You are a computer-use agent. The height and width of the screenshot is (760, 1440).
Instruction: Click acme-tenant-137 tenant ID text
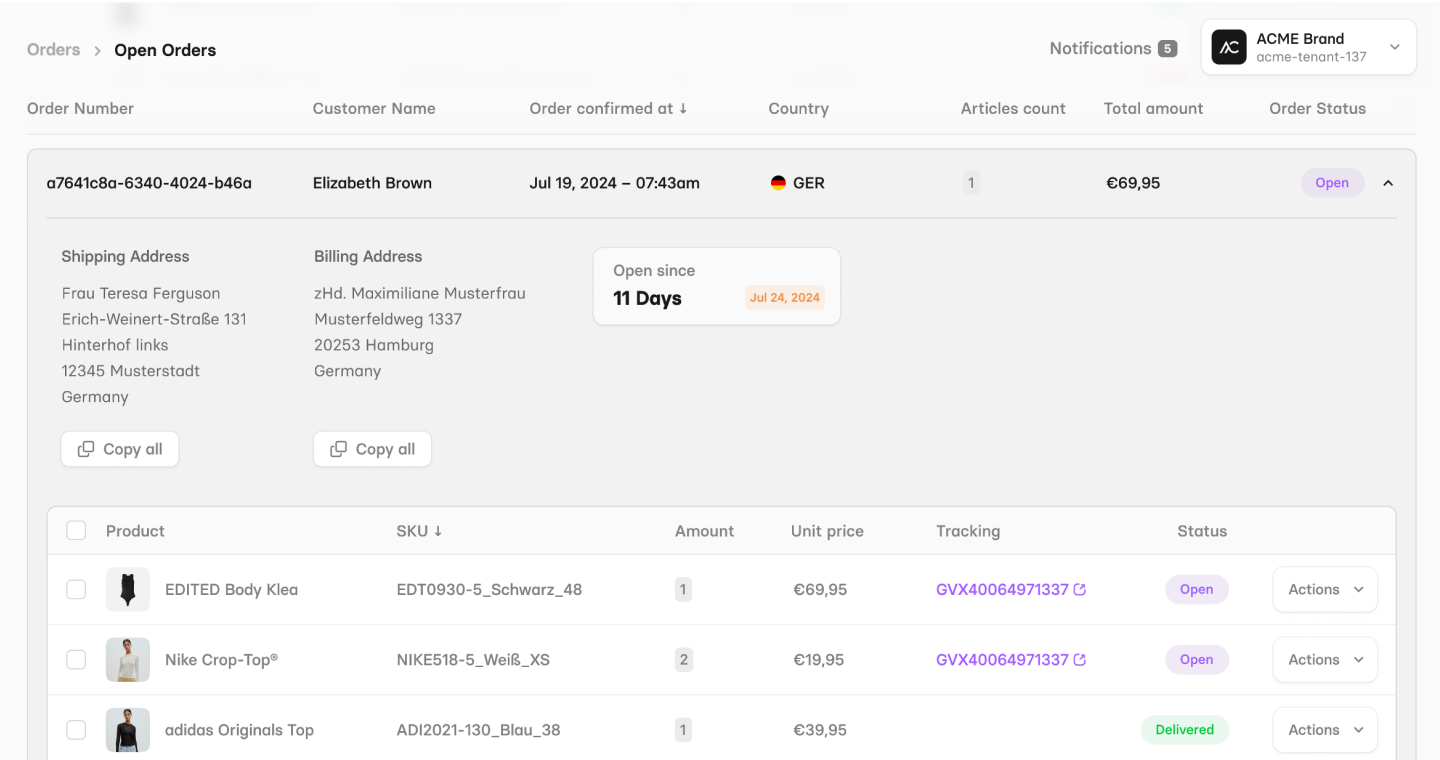coord(1311,57)
